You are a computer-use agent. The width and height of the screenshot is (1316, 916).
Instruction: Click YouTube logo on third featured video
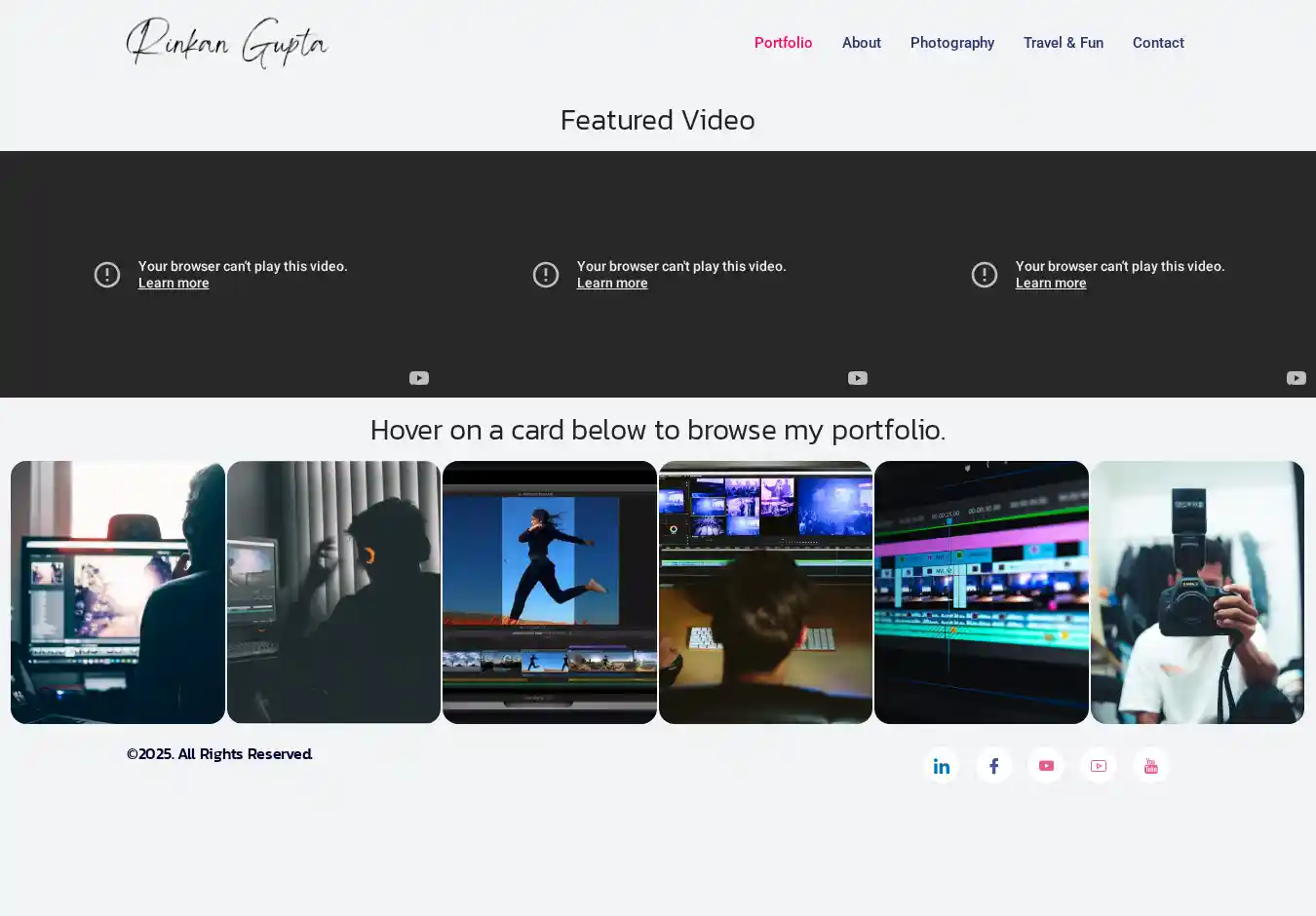(1296, 378)
